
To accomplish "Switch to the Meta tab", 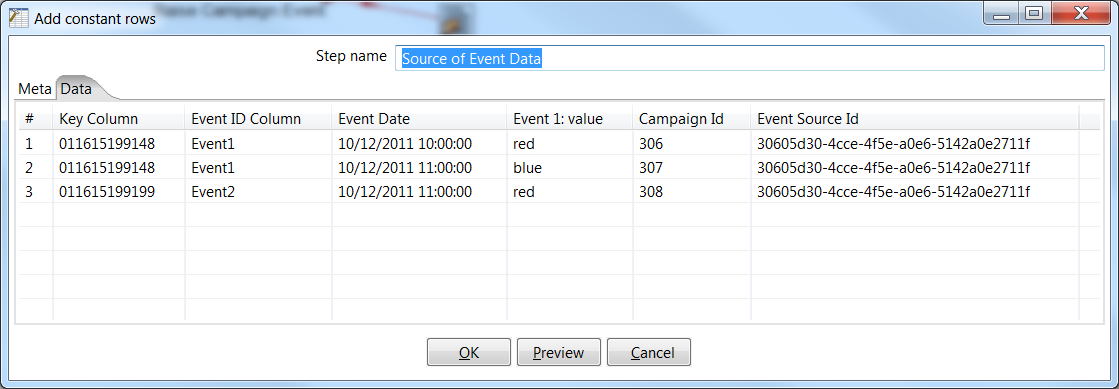I will pos(35,89).
